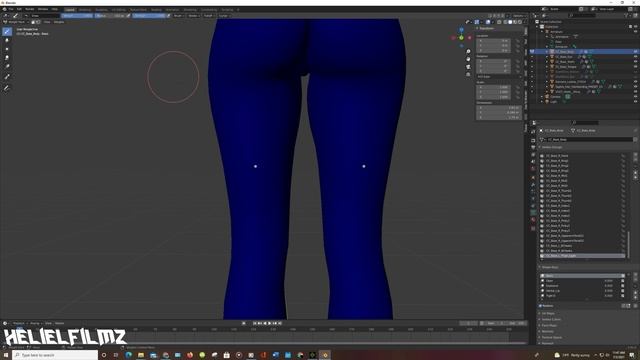Viewport: 640px width, 360px height.
Task: Open the outliner filter funnel
Action: (627, 16)
